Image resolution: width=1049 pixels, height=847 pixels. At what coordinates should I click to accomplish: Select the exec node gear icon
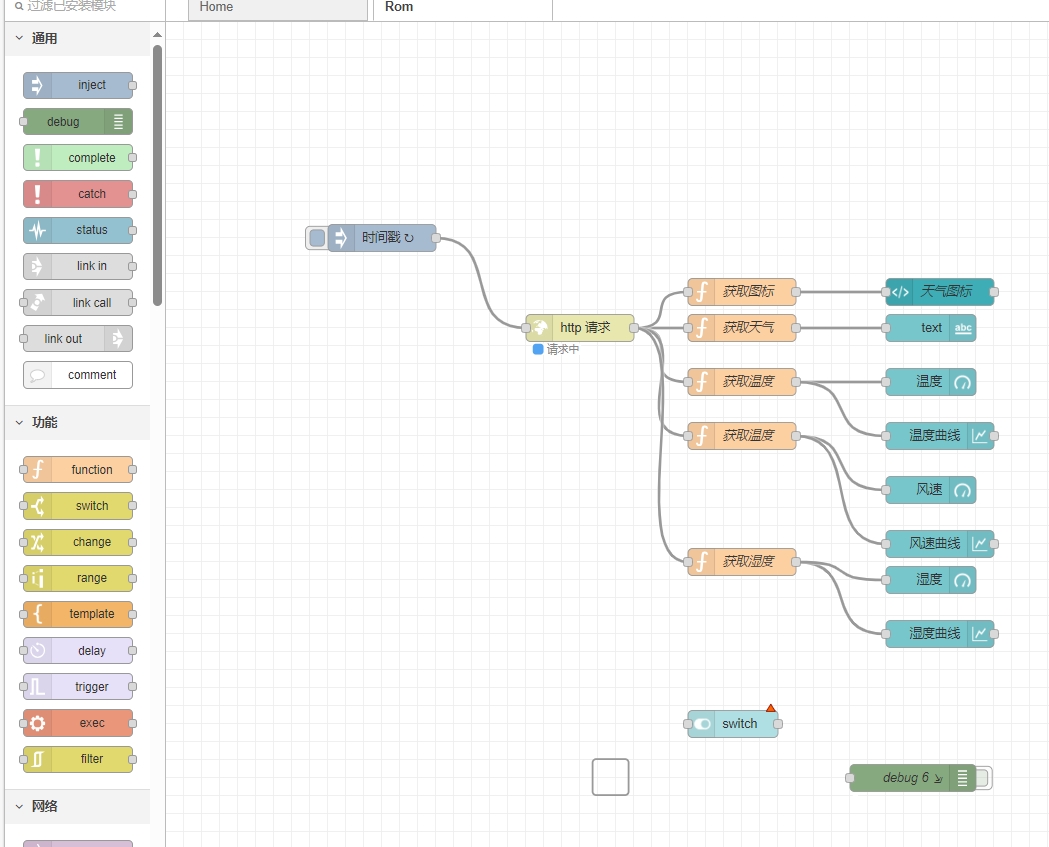[37, 723]
